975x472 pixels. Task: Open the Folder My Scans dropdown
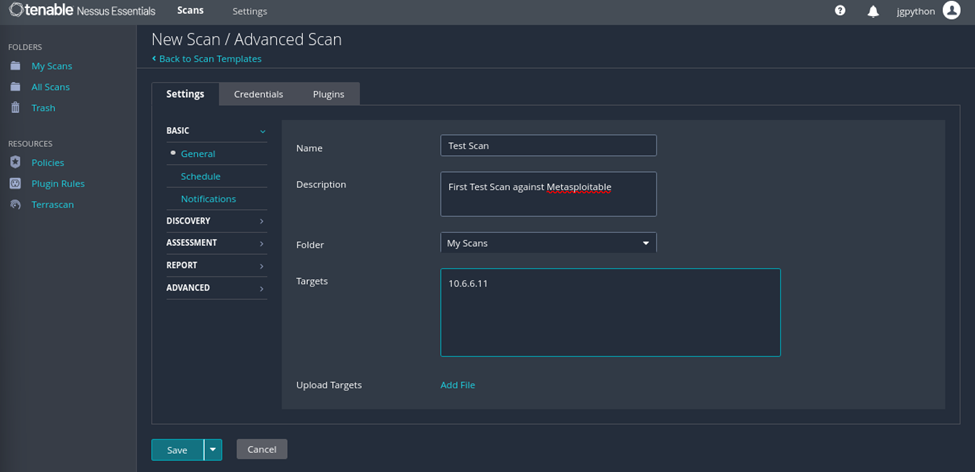pyautogui.click(x=548, y=243)
